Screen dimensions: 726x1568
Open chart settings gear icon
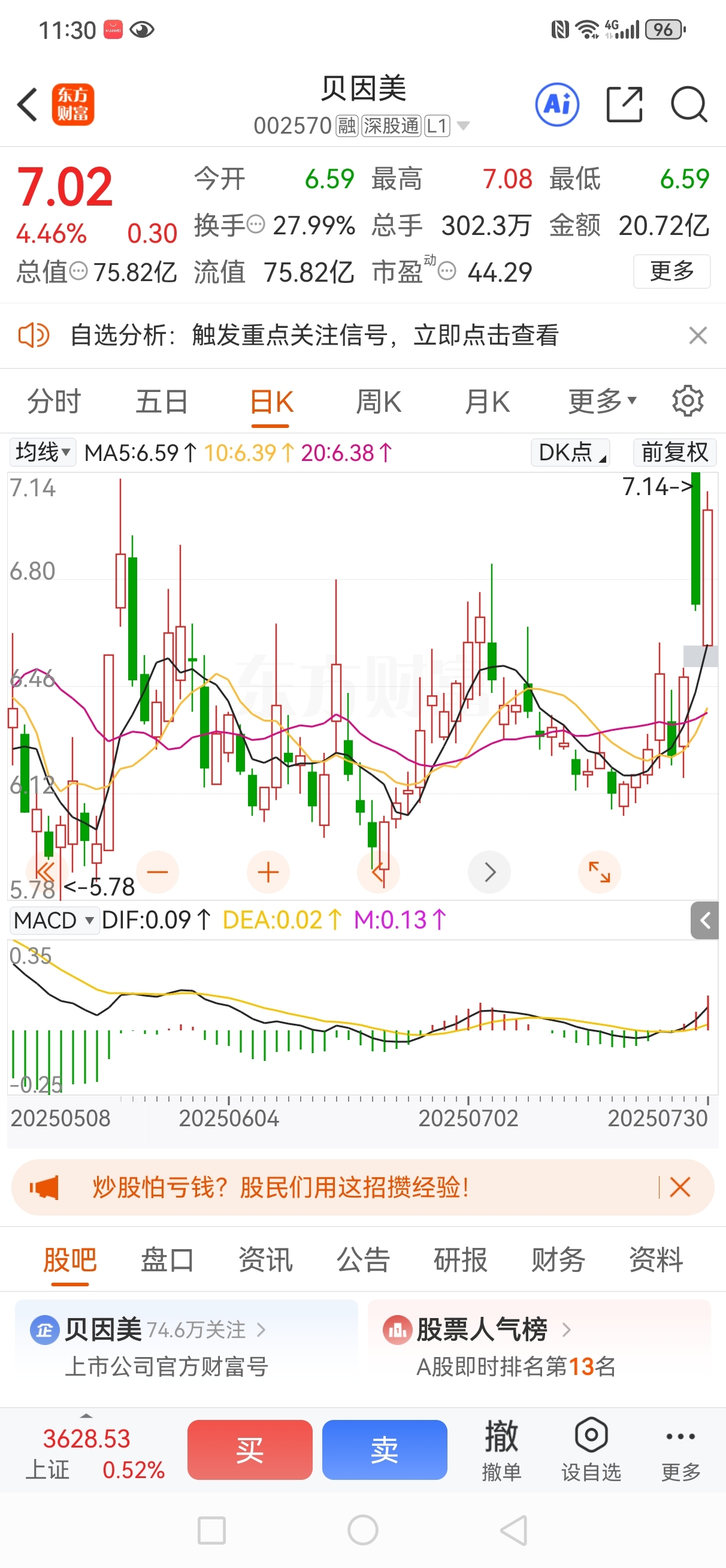(688, 400)
